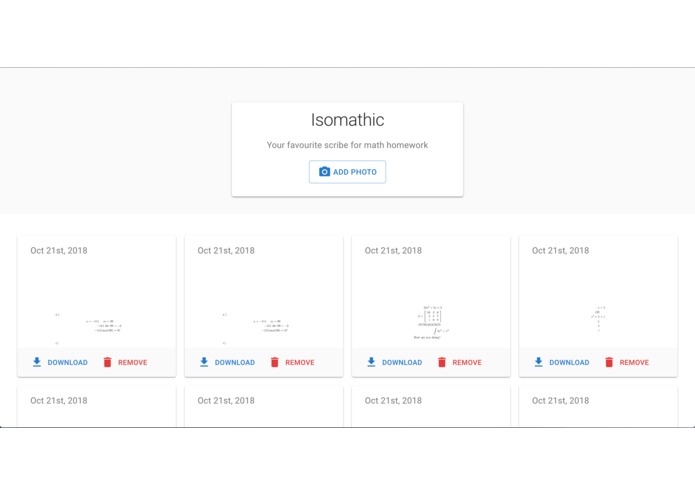Screen dimensions: 695x494
Task: Remove the second card in the top row
Action: [x=293, y=362]
